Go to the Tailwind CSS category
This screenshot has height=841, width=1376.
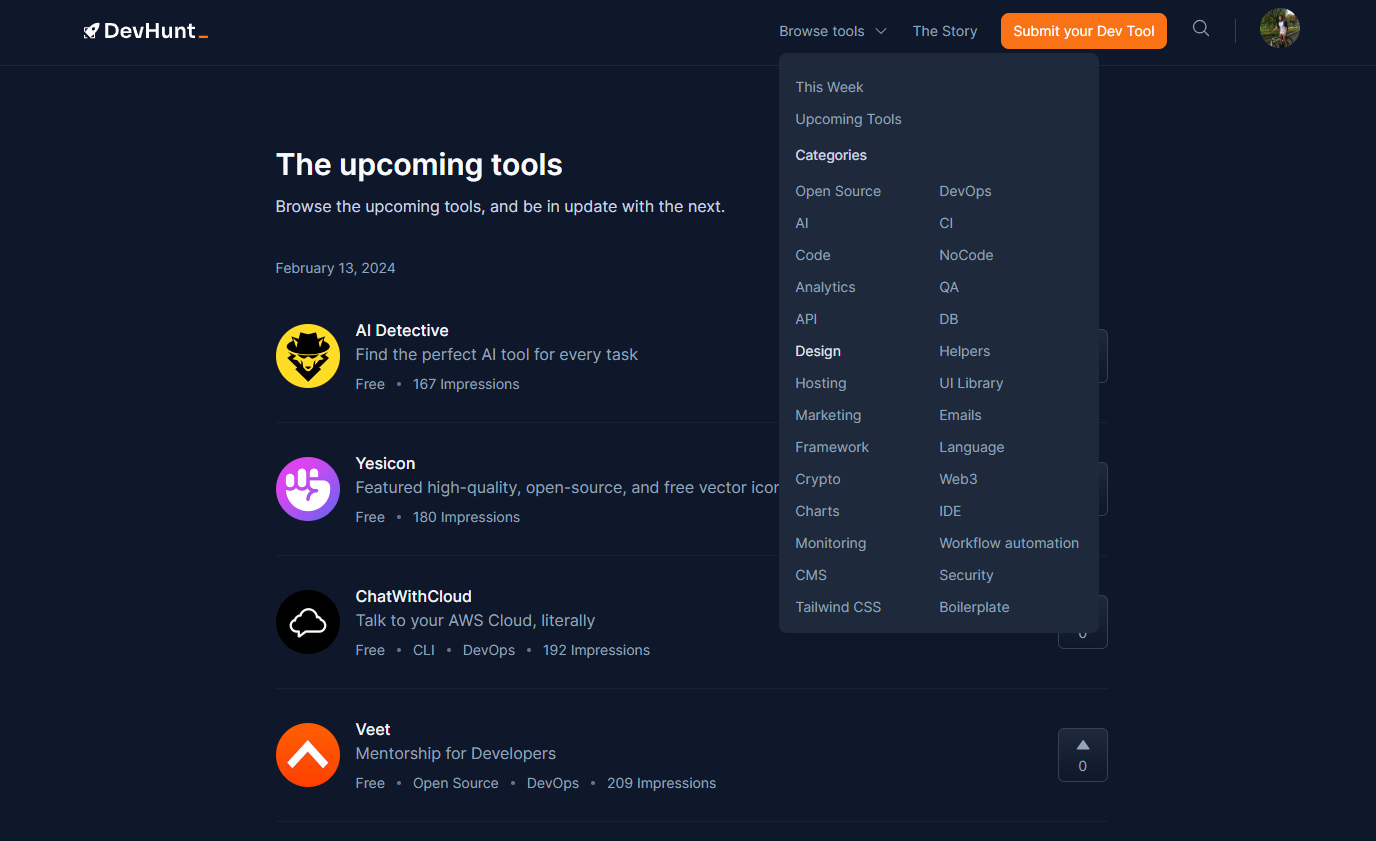838,607
